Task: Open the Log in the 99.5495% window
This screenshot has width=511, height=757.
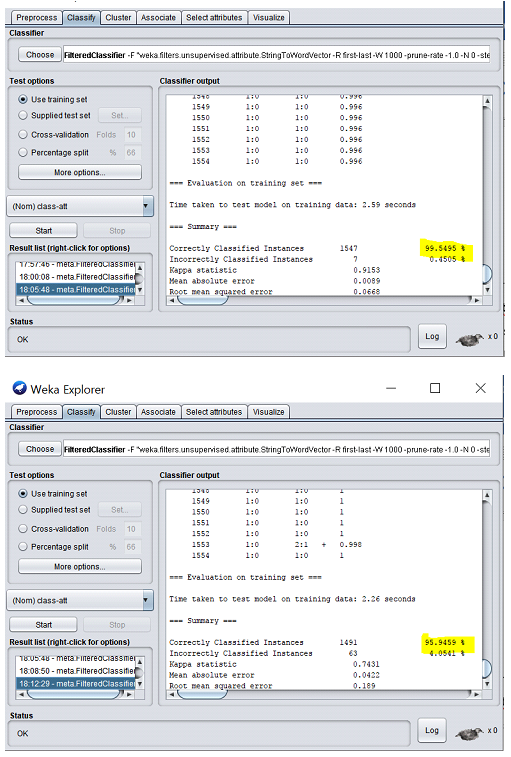Action: pyautogui.click(x=432, y=336)
